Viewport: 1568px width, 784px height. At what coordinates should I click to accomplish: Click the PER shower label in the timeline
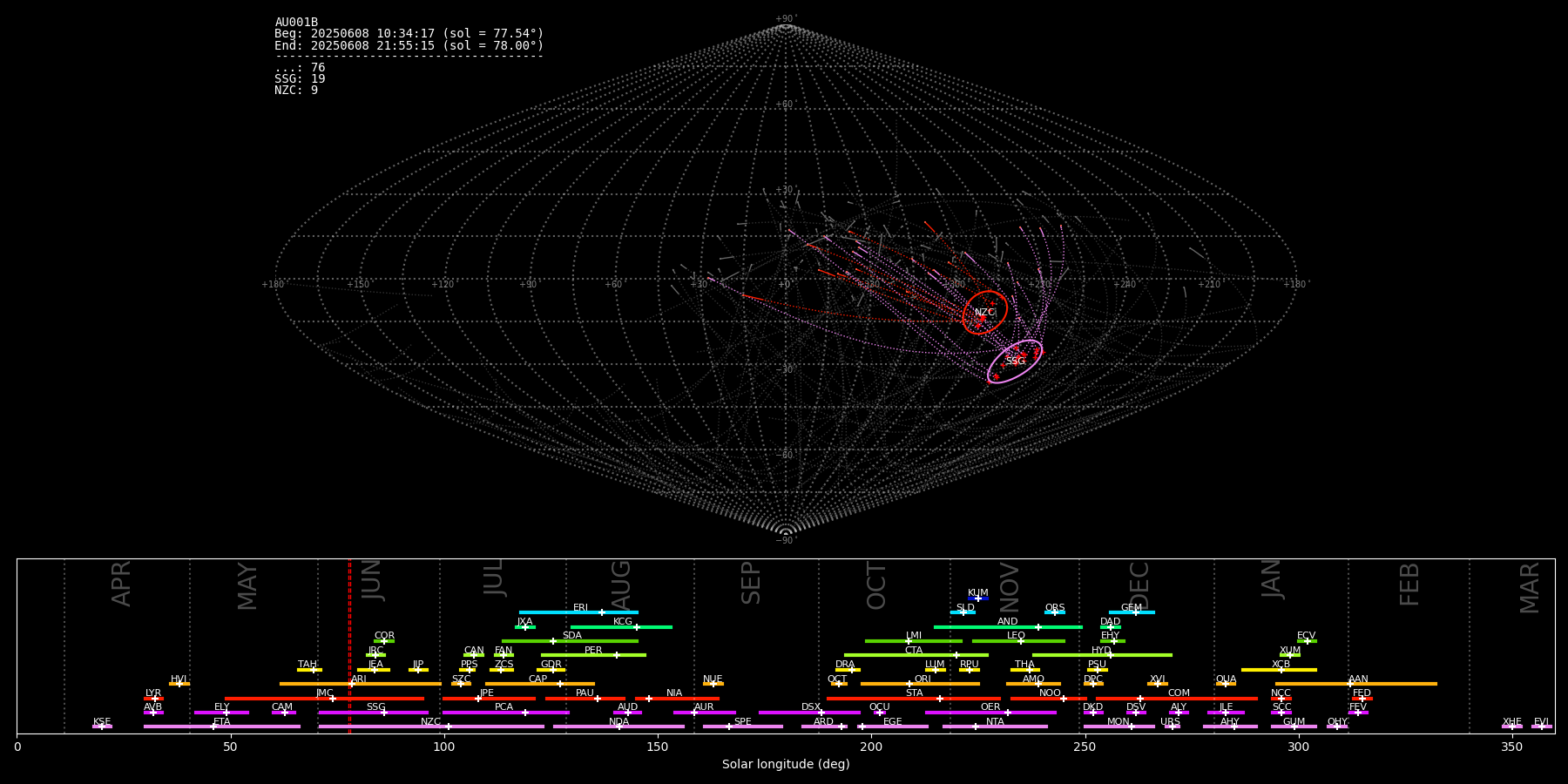(593, 651)
